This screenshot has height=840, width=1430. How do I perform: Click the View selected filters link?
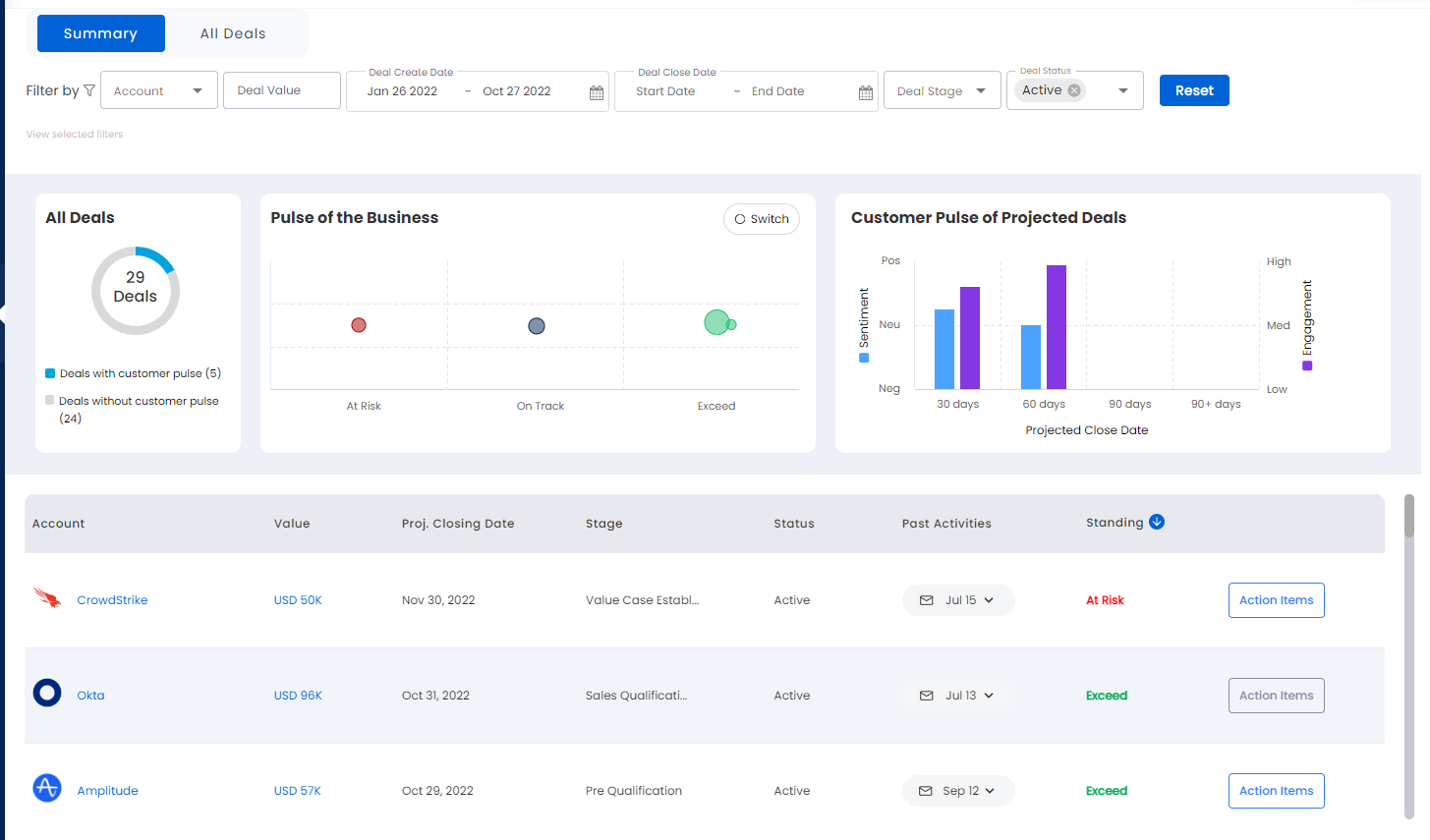coord(75,135)
